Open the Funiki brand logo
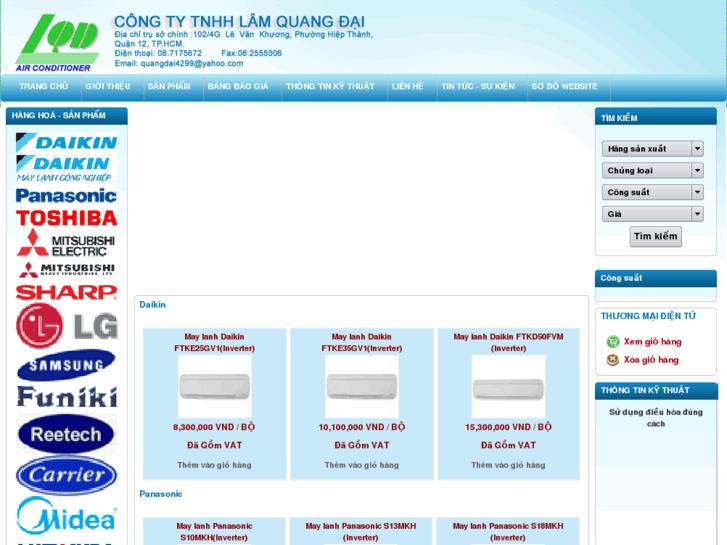 pos(66,397)
